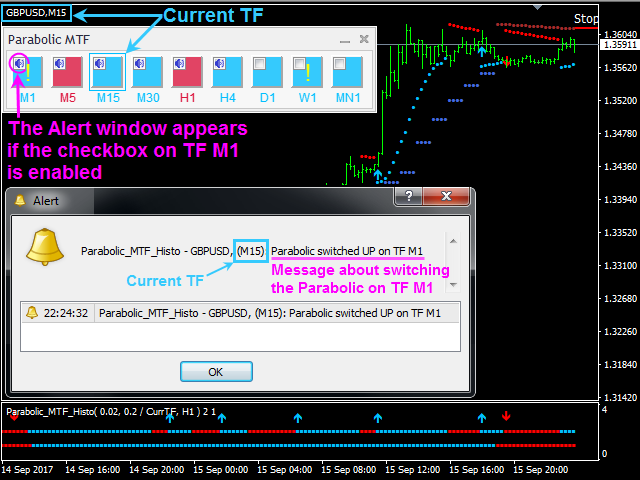Click the MN1 timeframe label
The height and width of the screenshot is (480, 640).
click(348, 98)
